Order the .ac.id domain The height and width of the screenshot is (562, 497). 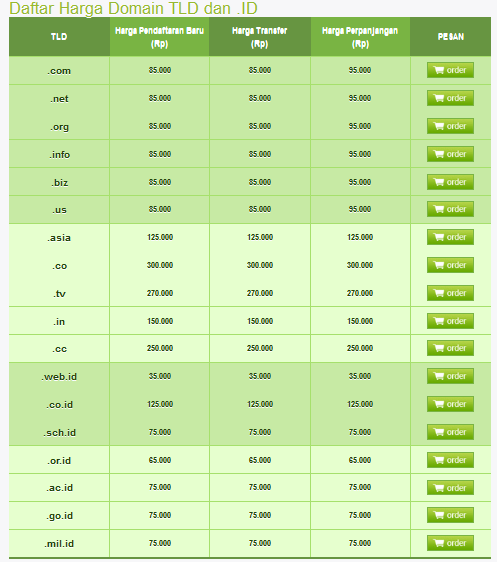[x=450, y=488]
